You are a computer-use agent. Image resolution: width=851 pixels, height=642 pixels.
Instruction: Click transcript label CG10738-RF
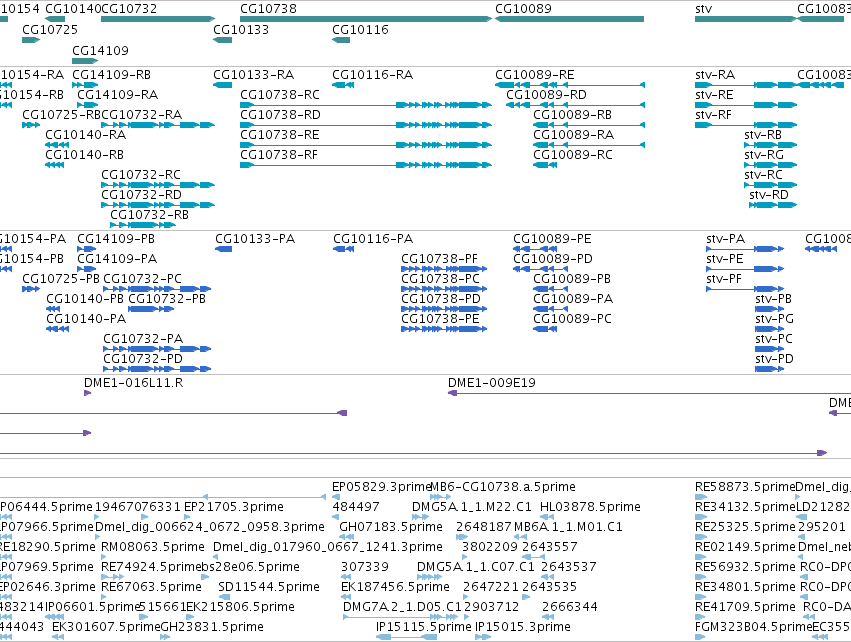pos(279,155)
